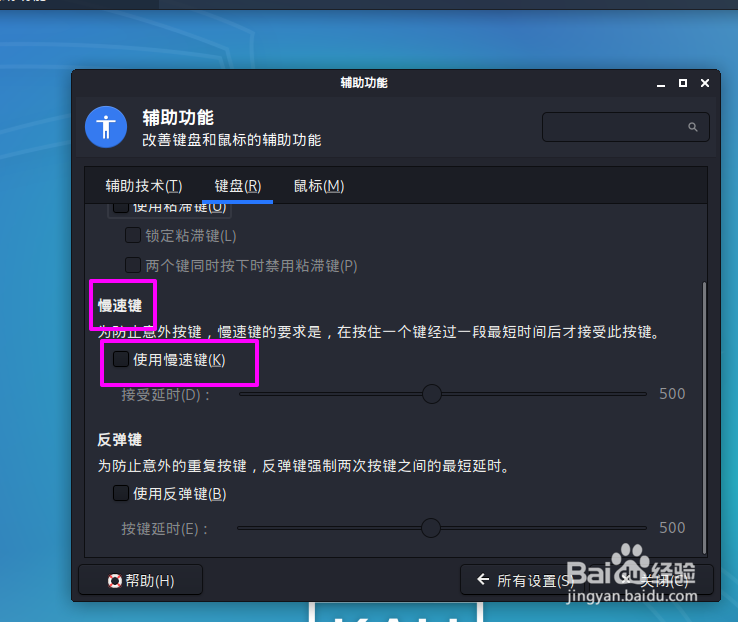Close the 辅助功能 window with the X
Viewport: 738px width, 622px height.
[x=705, y=83]
